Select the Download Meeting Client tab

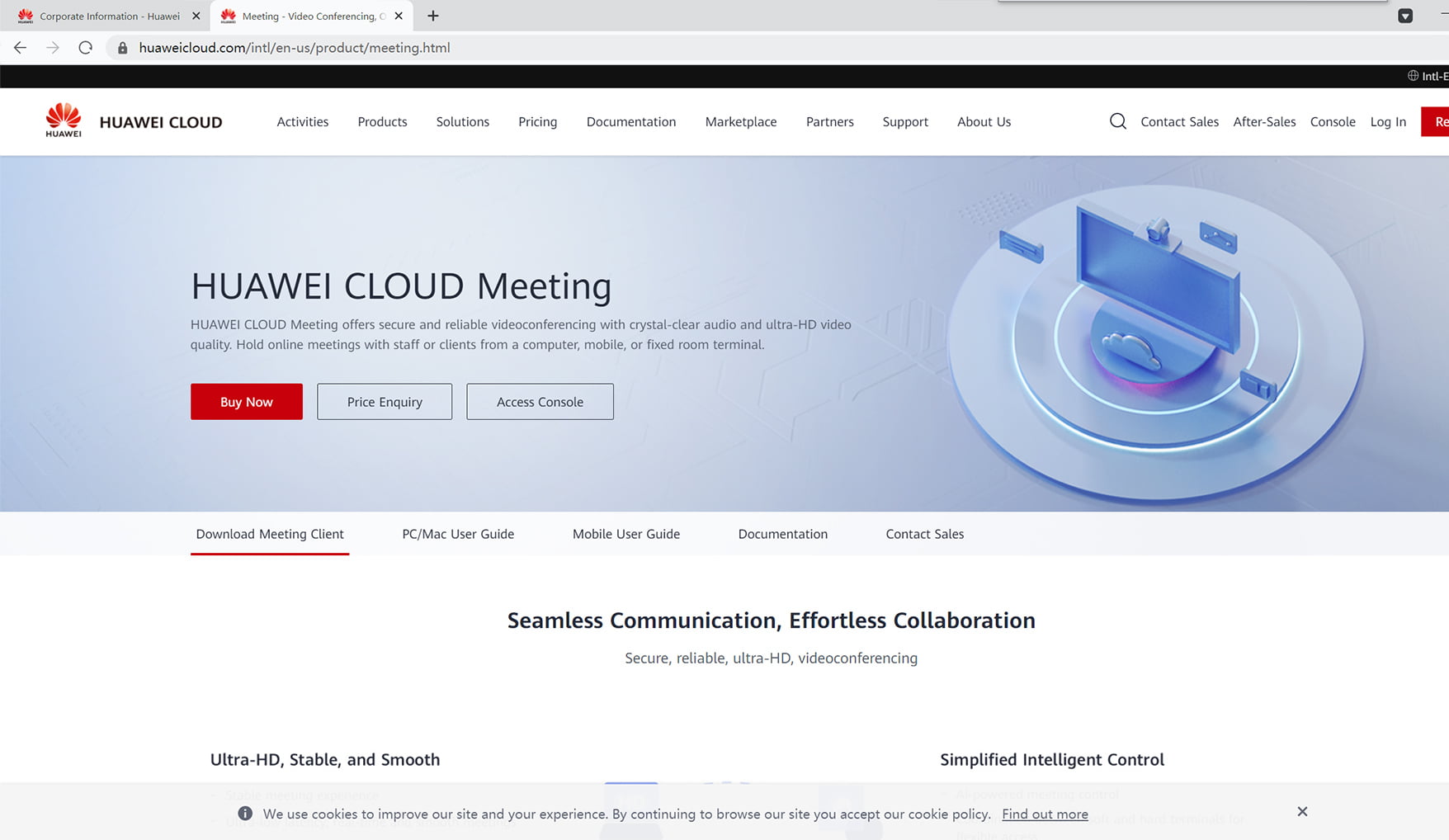[x=270, y=534]
